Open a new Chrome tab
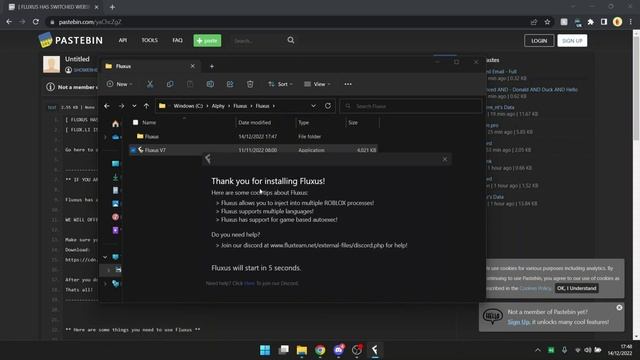 (112, 7)
